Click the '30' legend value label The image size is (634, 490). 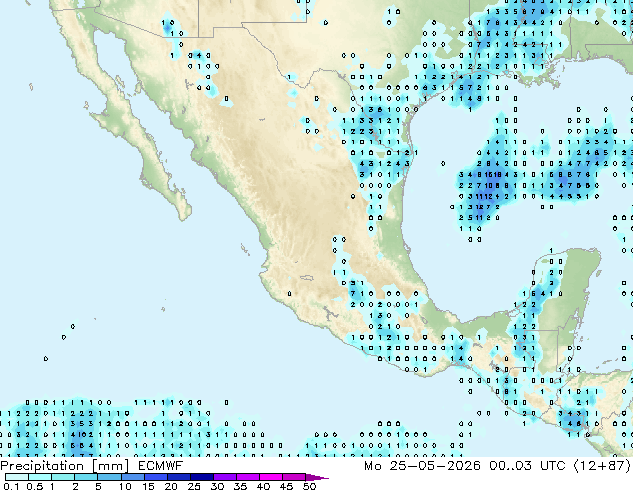coord(217,486)
